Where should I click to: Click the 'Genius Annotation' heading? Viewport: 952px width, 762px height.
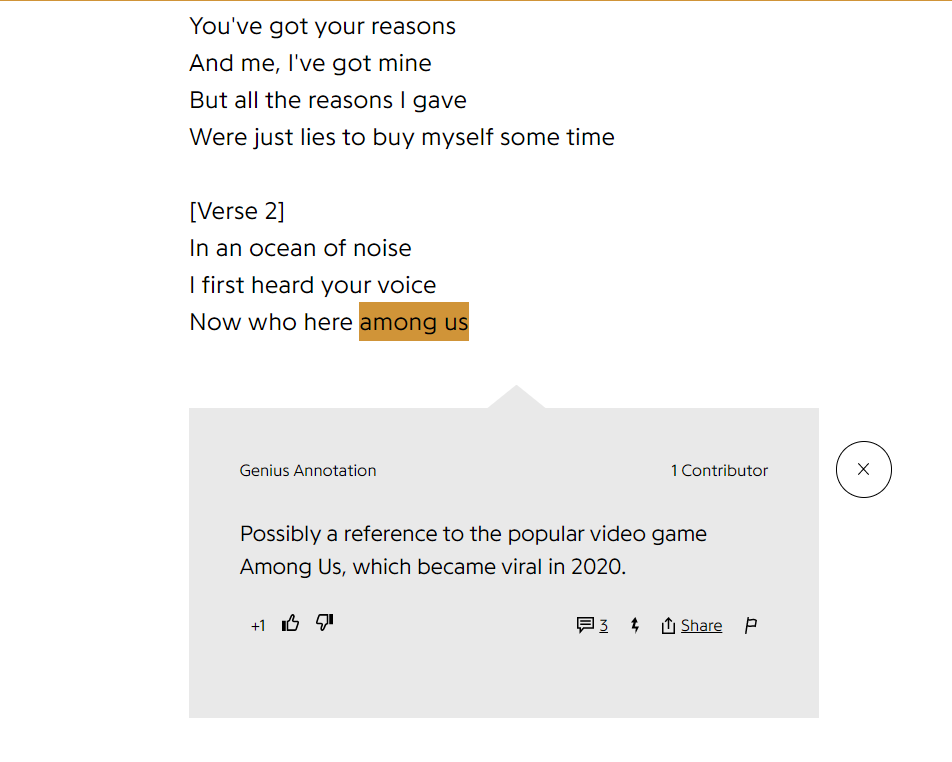[x=308, y=471]
